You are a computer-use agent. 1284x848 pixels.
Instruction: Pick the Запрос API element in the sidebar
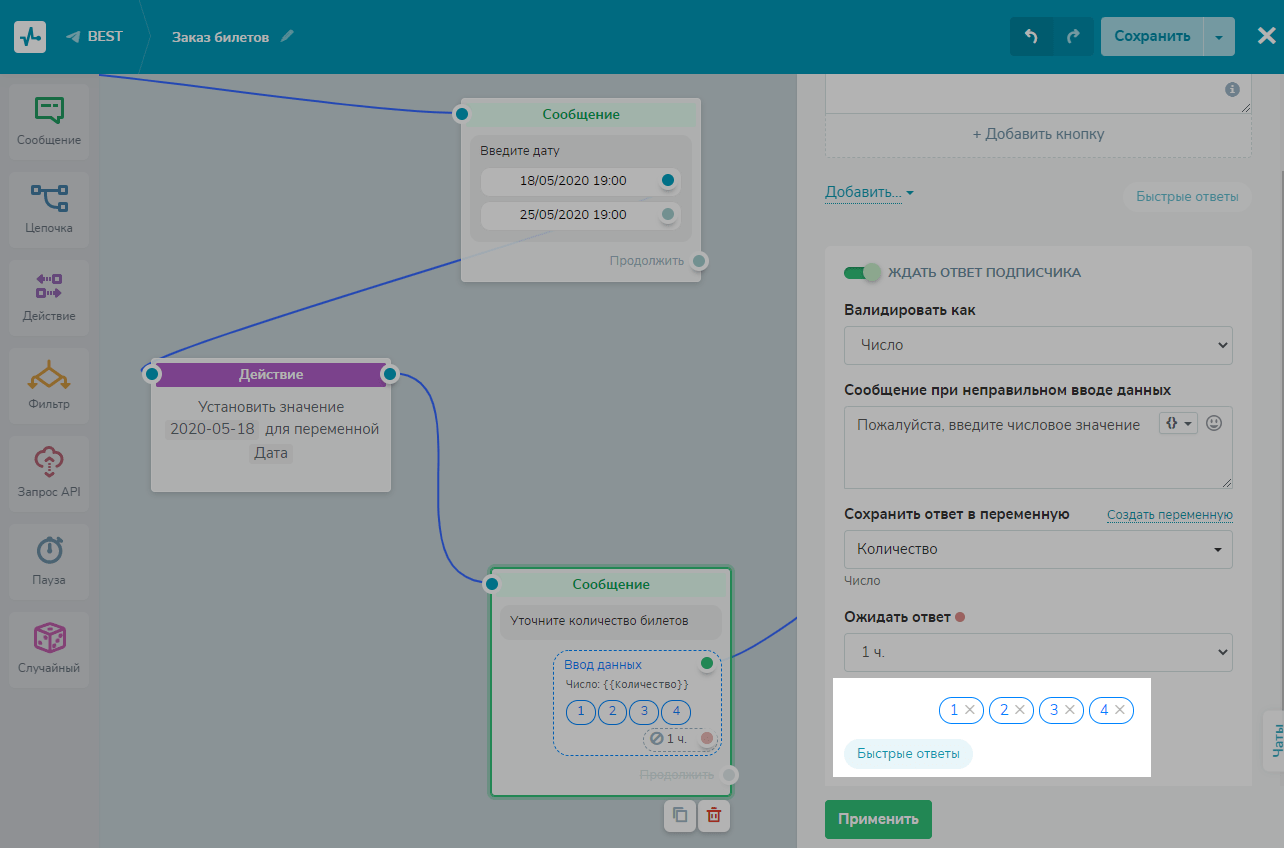click(x=49, y=474)
